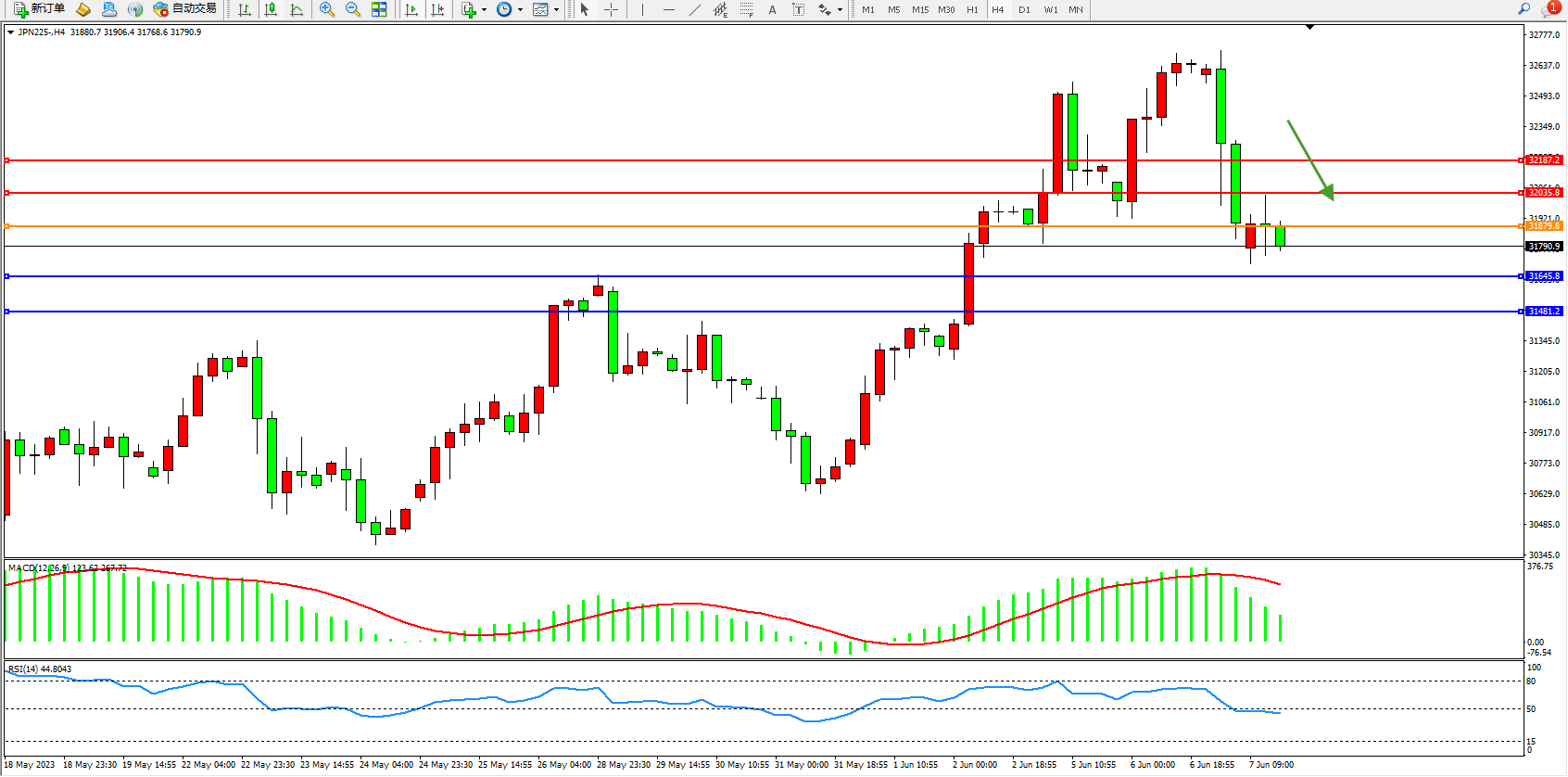This screenshot has height=777, width=1568.
Task: Switch chart to bar chart mode
Action: [x=245, y=9]
